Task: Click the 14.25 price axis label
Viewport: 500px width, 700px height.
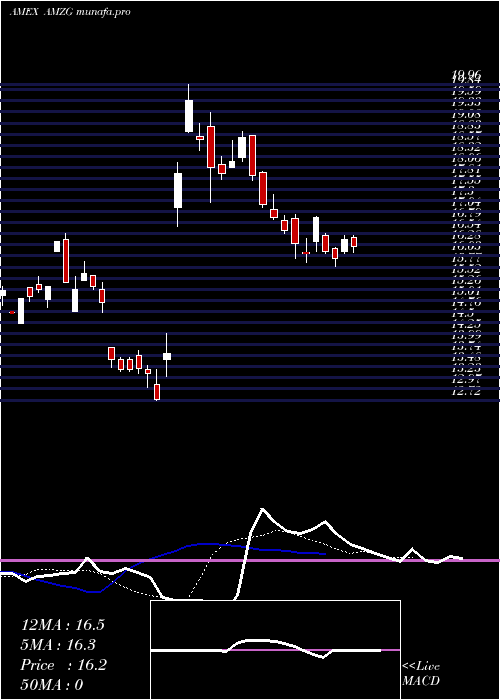Action: point(466,325)
